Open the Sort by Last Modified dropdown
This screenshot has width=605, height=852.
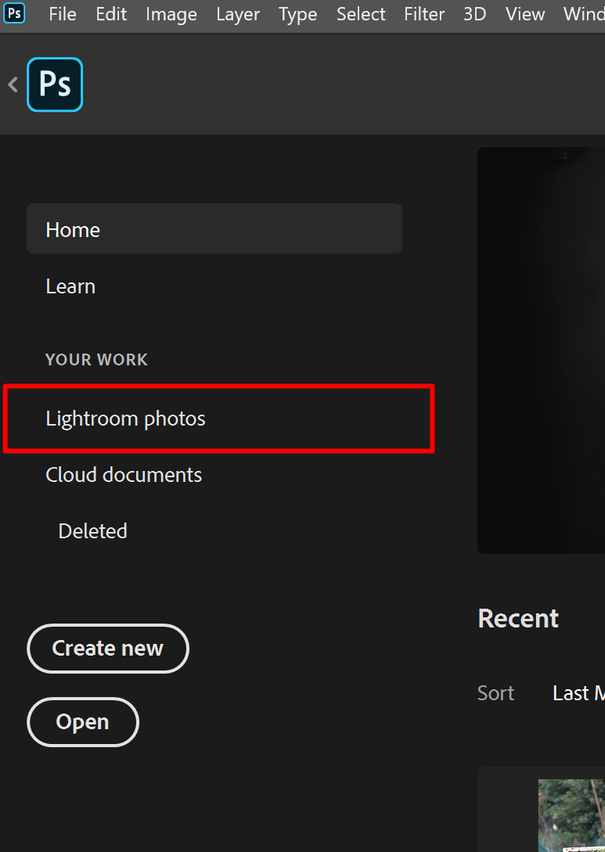pyautogui.click(x=578, y=693)
